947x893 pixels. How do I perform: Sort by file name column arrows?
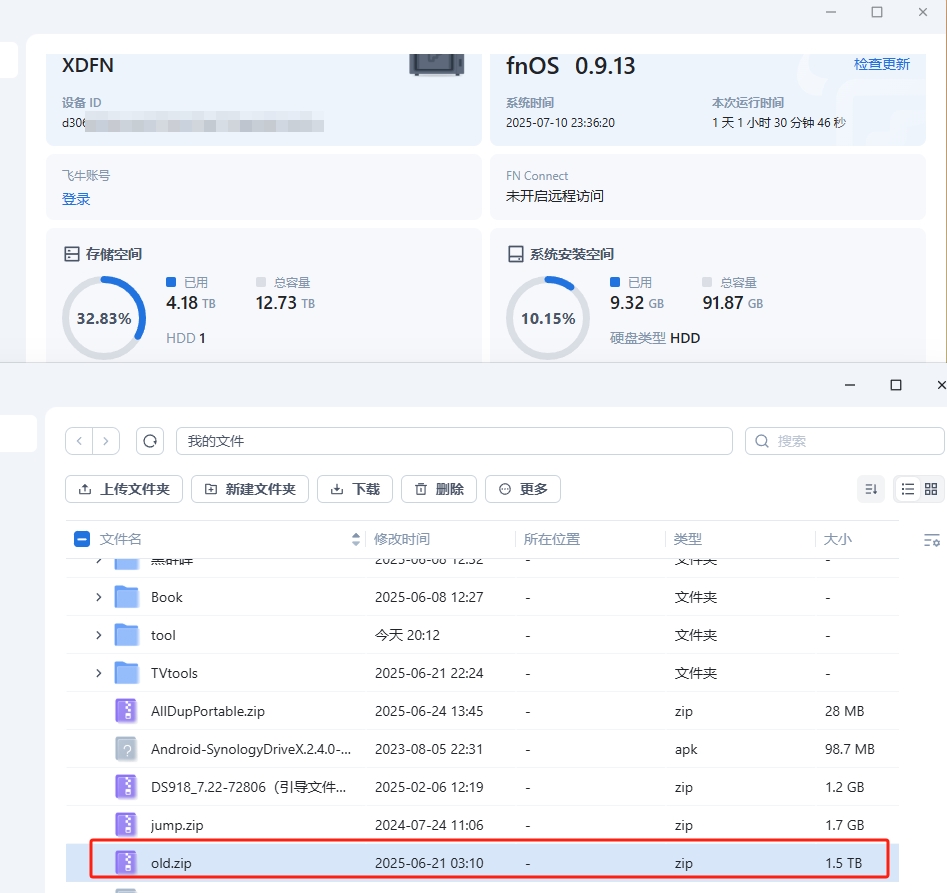tap(356, 539)
